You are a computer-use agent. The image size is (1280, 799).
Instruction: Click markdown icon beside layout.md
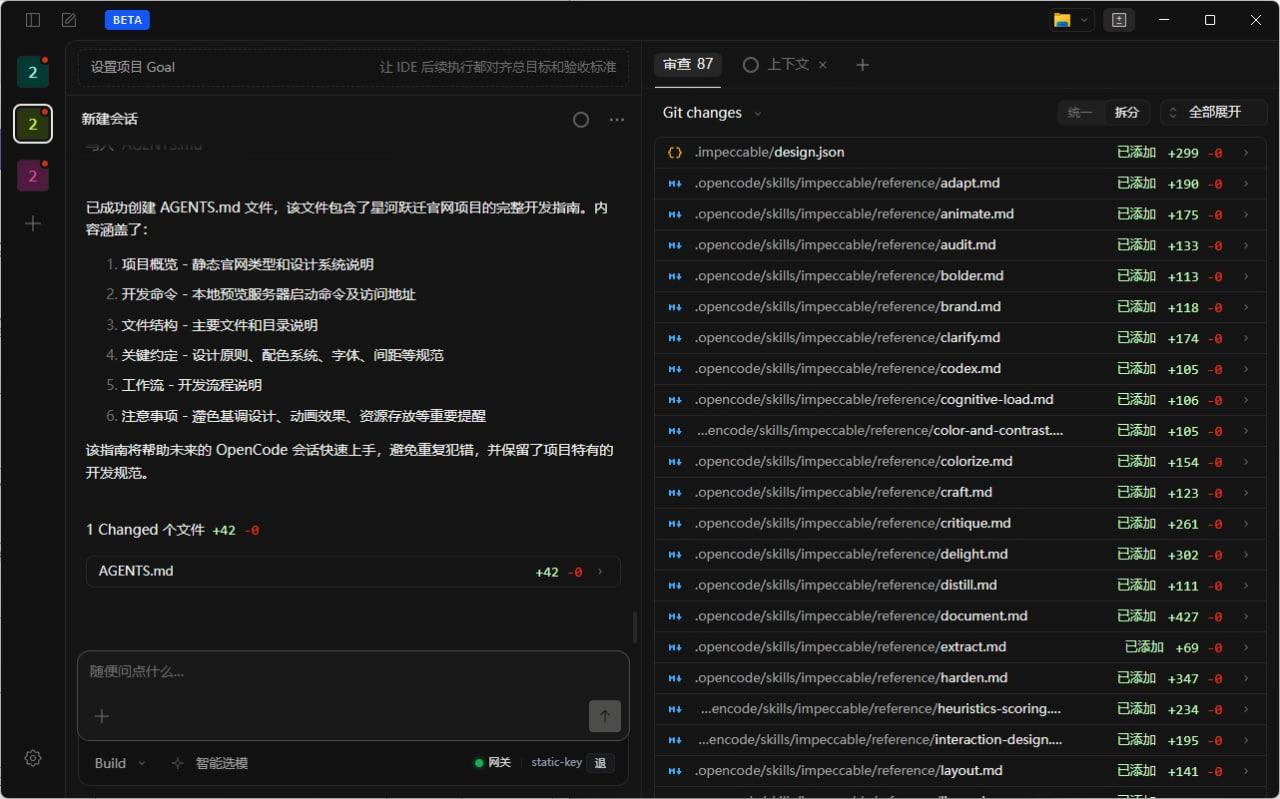(675, 771)
